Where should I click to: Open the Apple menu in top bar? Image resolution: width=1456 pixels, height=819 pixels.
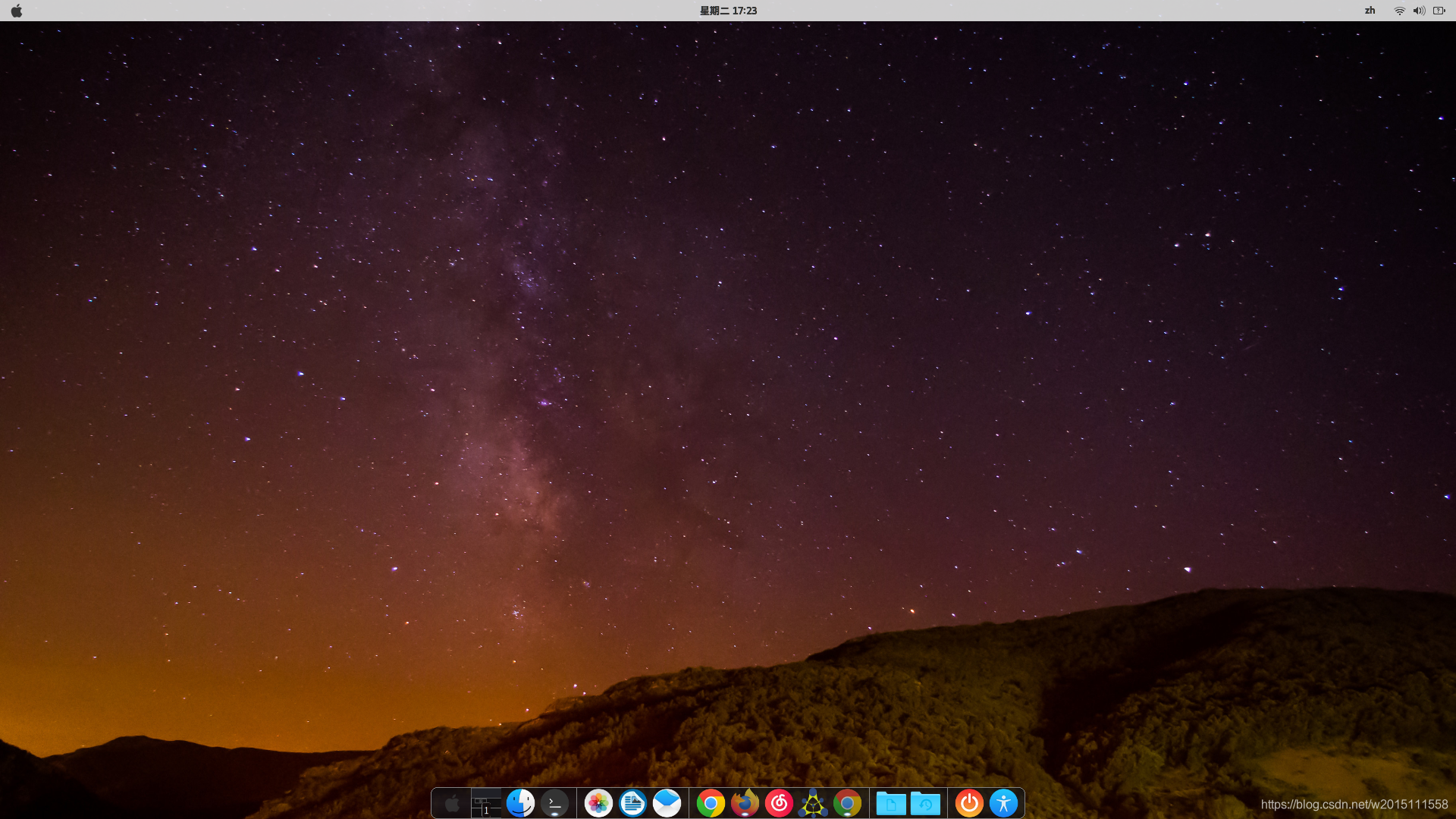[17, 11]
